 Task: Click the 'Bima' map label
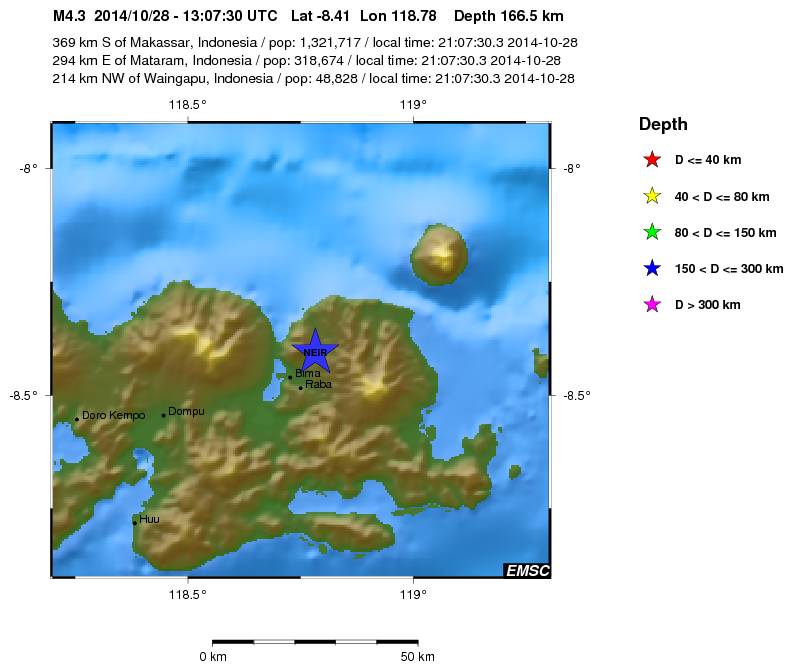click(307, 373)
